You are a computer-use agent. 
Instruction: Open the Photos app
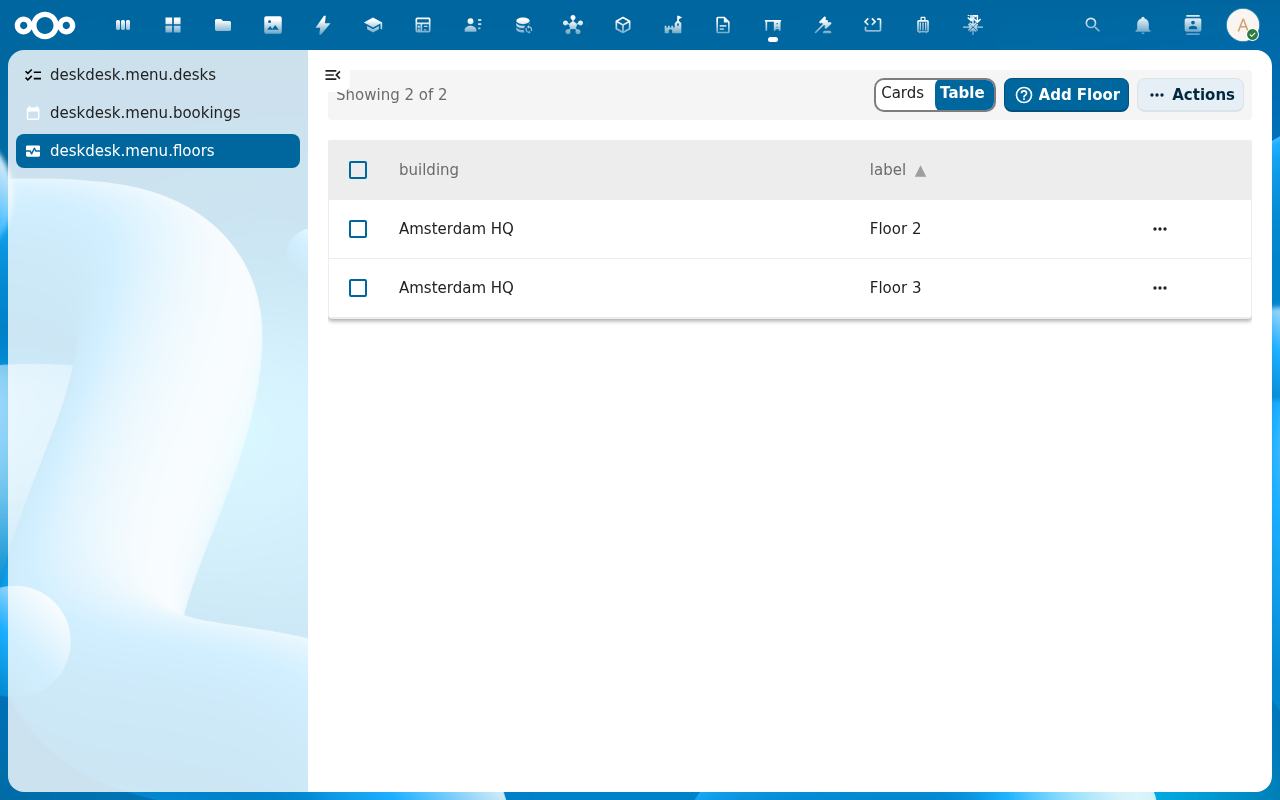point(273,25)
